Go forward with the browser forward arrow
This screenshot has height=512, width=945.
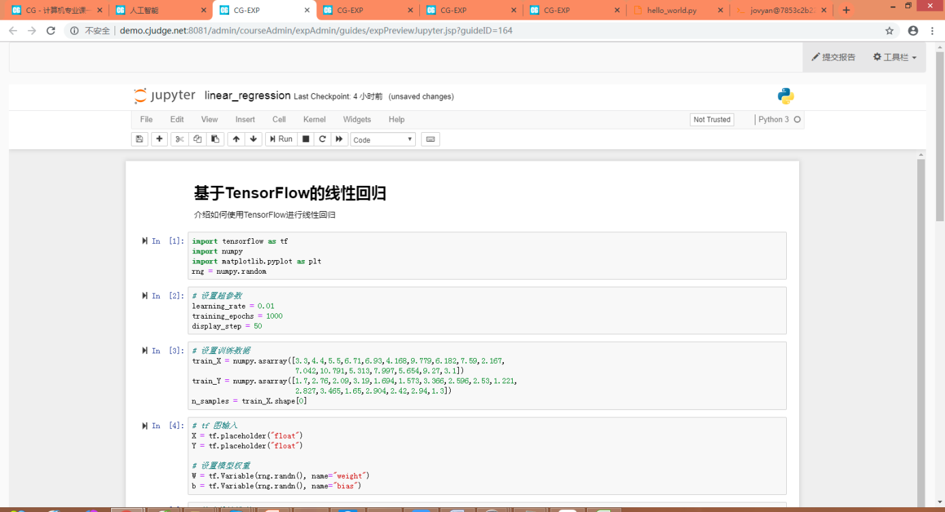tap(32, 31)
